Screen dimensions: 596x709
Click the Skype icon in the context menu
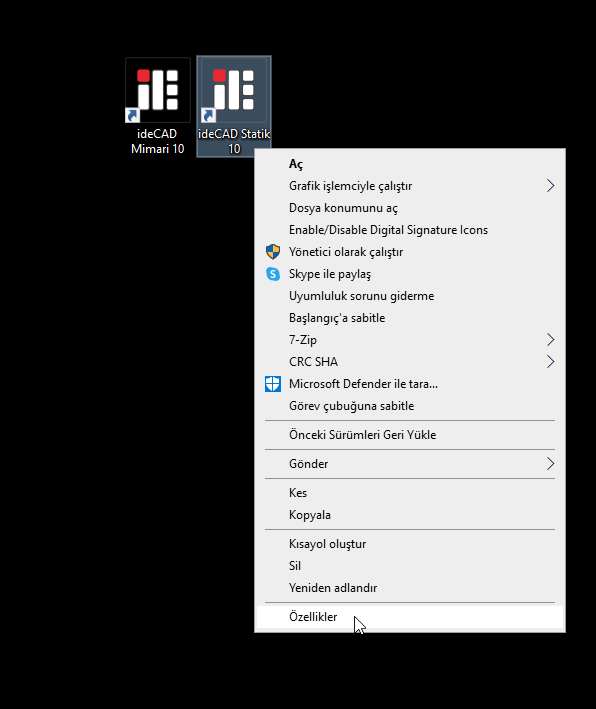pyautogui.click(x=273, y=274)
